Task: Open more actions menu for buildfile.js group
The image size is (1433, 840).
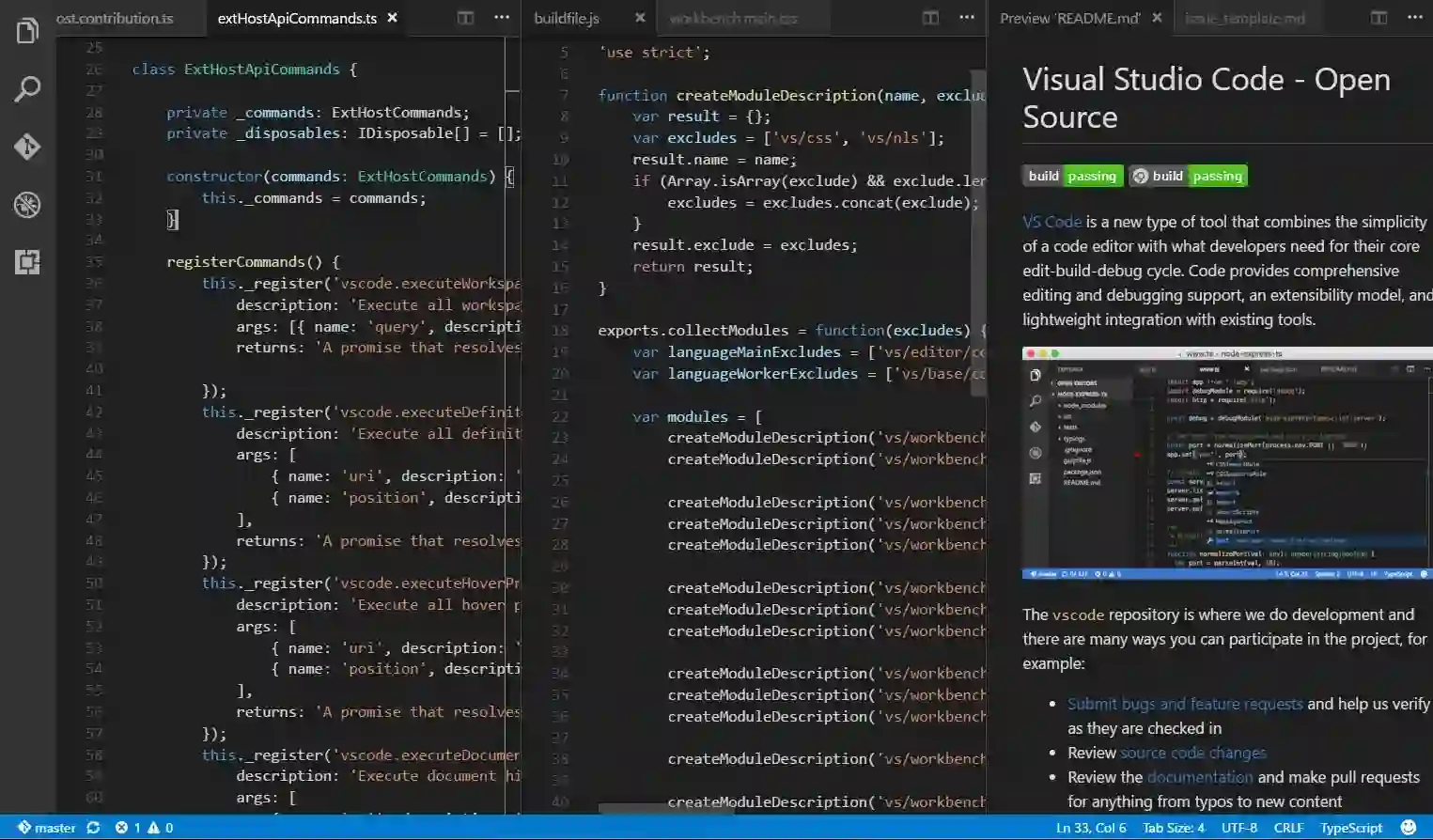Action: [x=966, y=18]
